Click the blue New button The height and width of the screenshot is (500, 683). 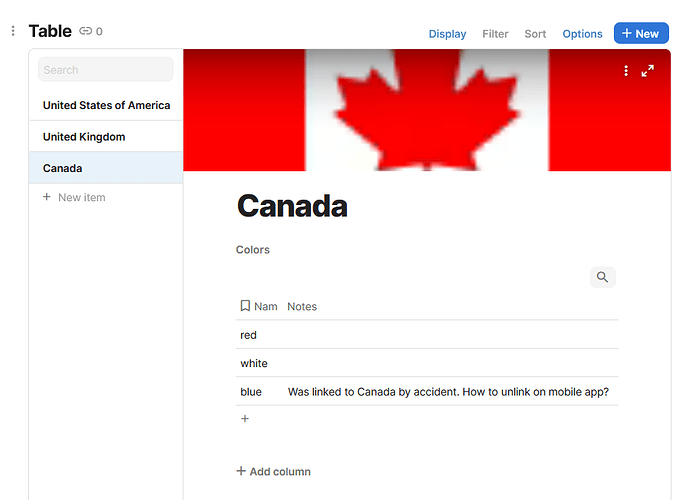pyautogui.click(x=641, y=33)
